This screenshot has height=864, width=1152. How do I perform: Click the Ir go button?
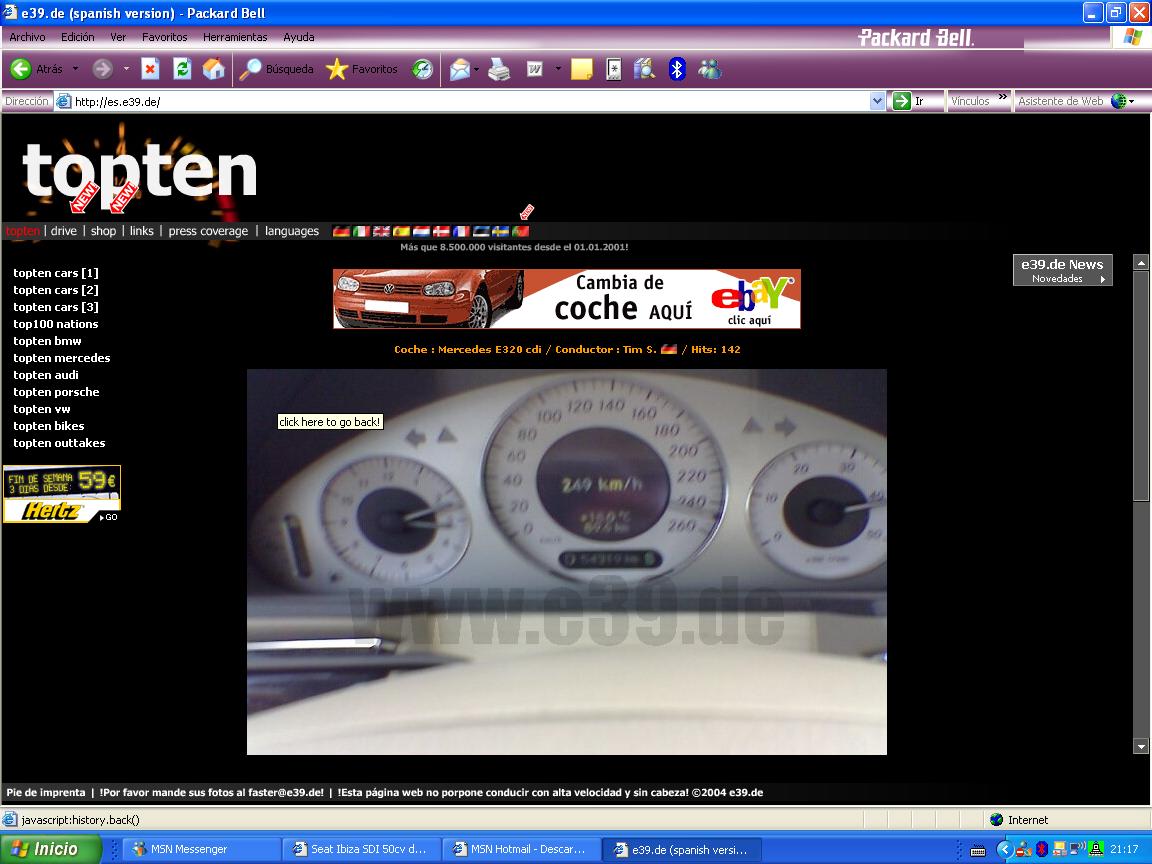point(908,101)
